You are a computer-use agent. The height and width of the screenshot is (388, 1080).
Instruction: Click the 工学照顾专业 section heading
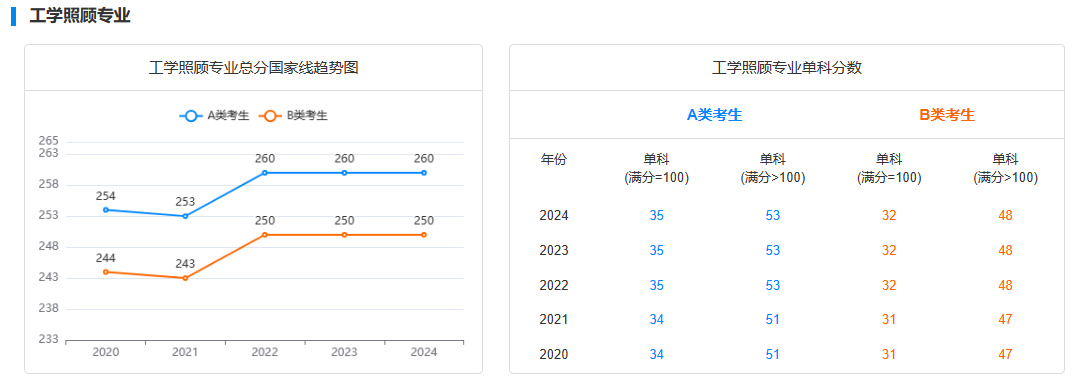point(80,16)
